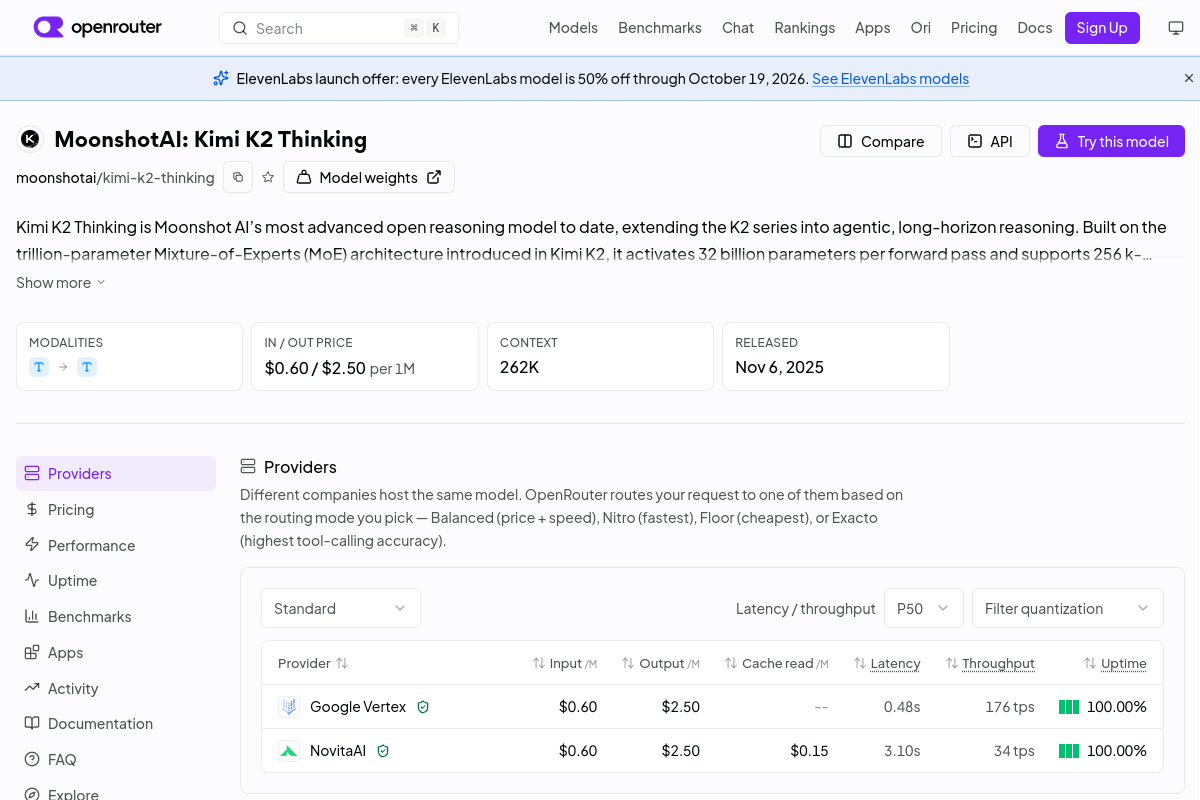Open the Benchmarks top nav item
Viewport: 1200px width, 800px height.
point(660,28)
